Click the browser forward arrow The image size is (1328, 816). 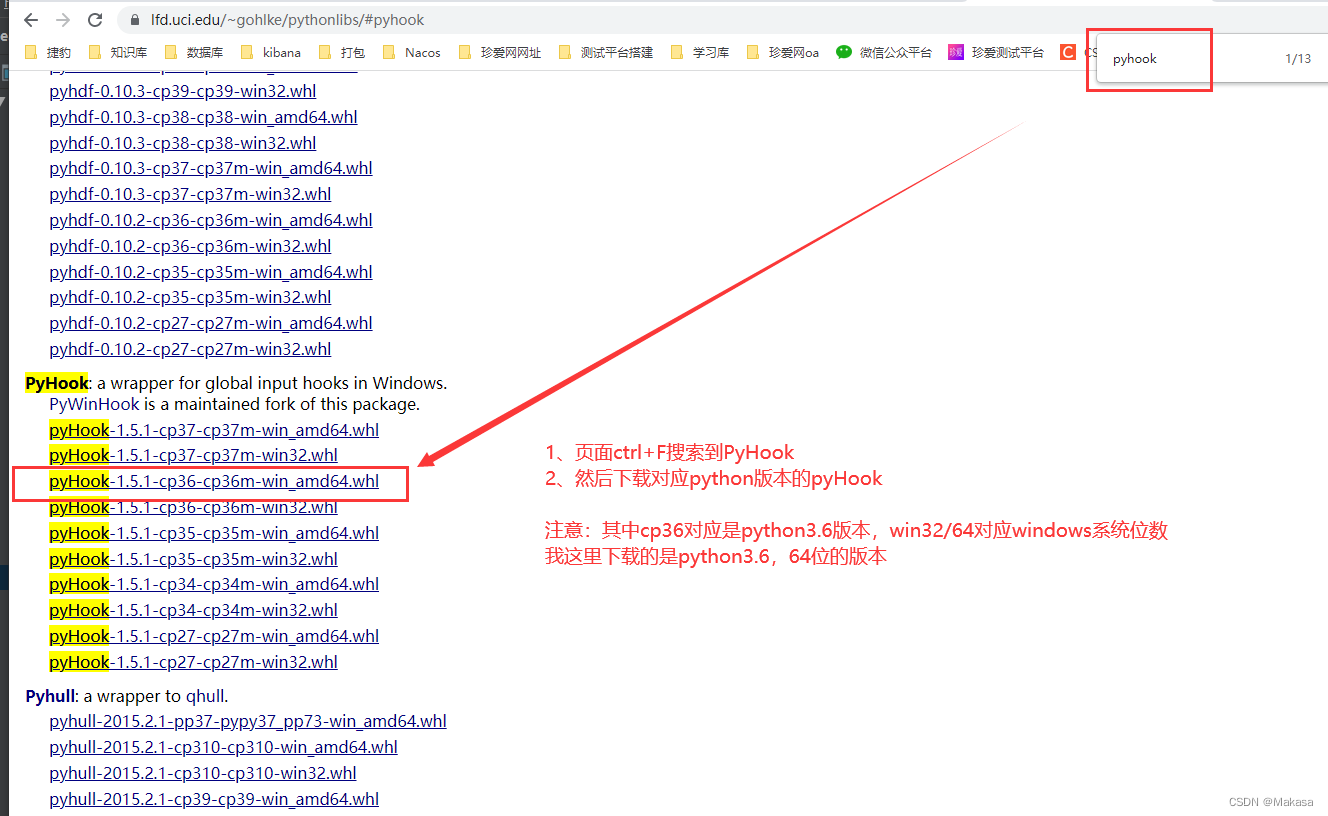(63, 20)
